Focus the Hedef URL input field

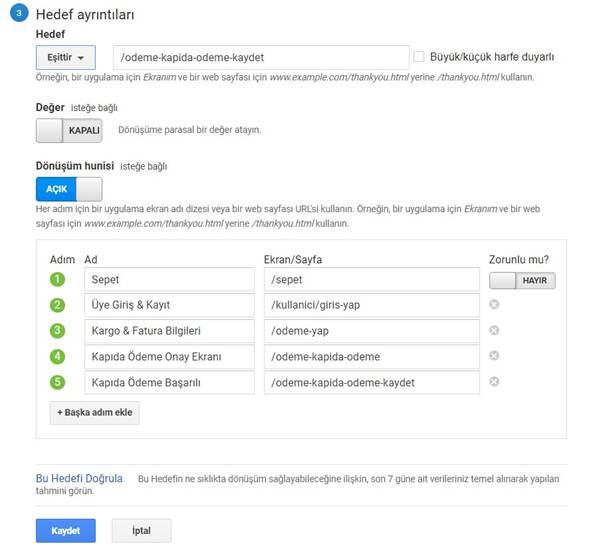pos(260,57)
